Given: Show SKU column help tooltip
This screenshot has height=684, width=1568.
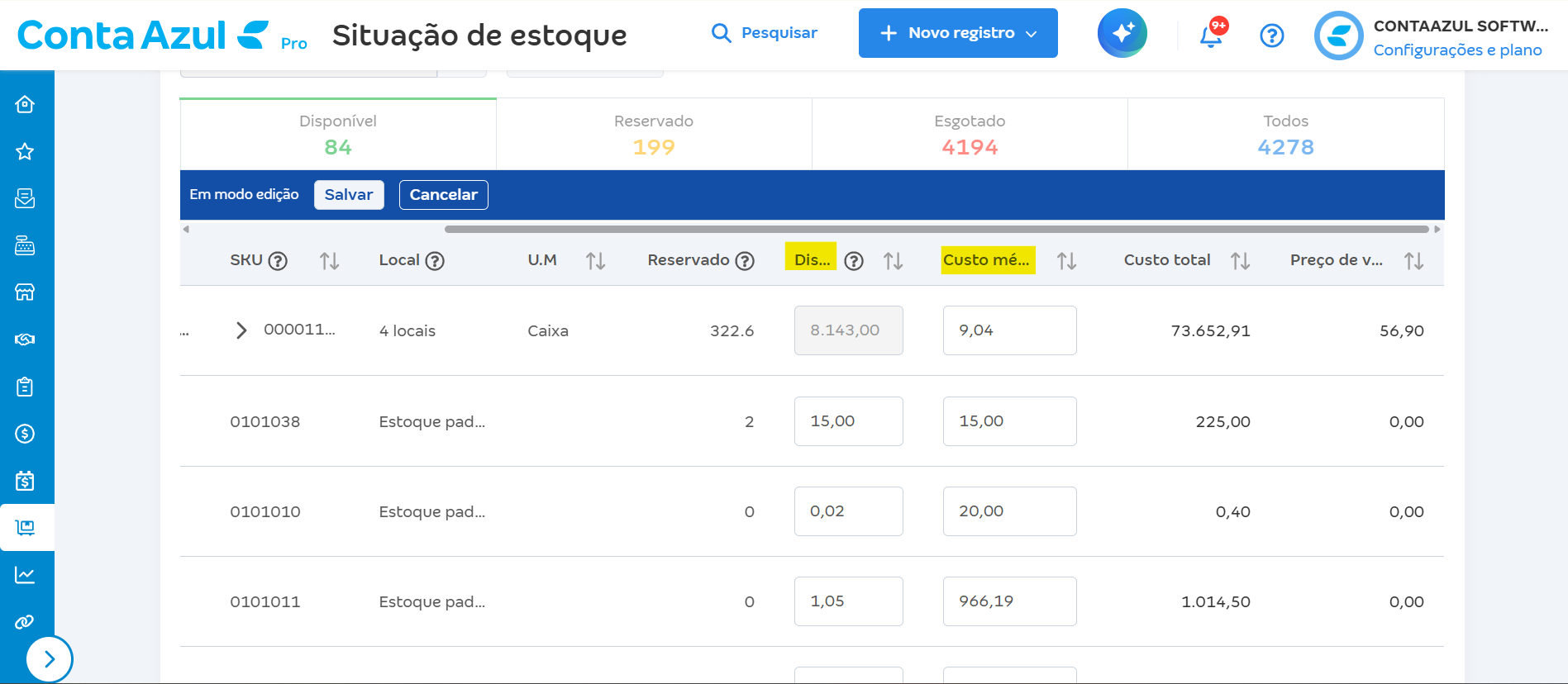Looking at the screenshot, I should 279,261.
